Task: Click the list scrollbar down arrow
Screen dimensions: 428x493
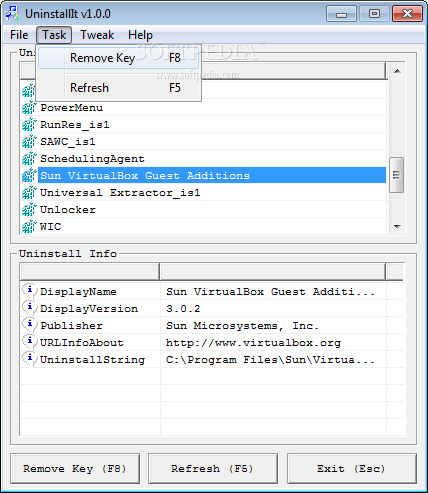Action: (397, 227)
